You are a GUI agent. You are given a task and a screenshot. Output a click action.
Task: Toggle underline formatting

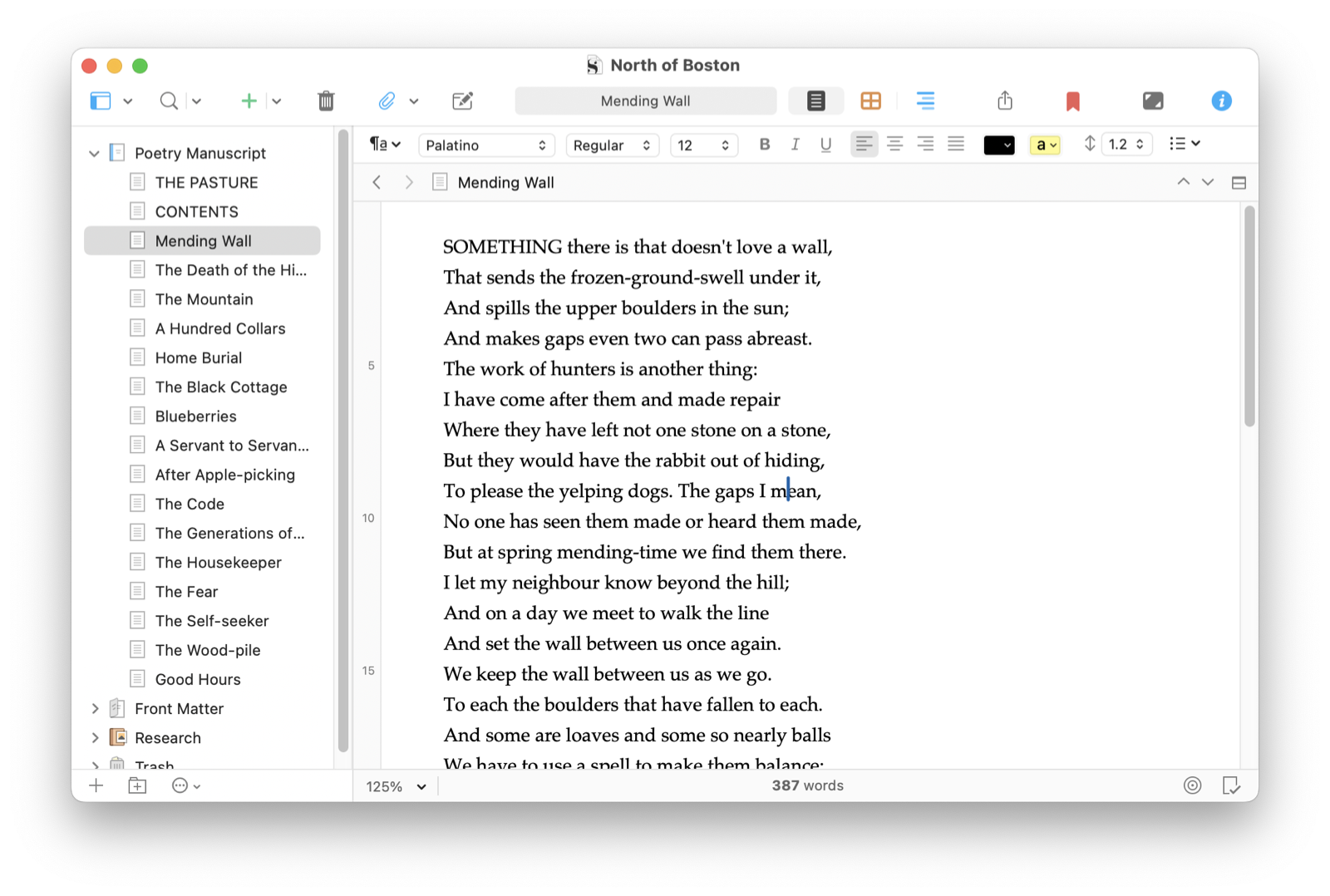click(x=825, y=145)
